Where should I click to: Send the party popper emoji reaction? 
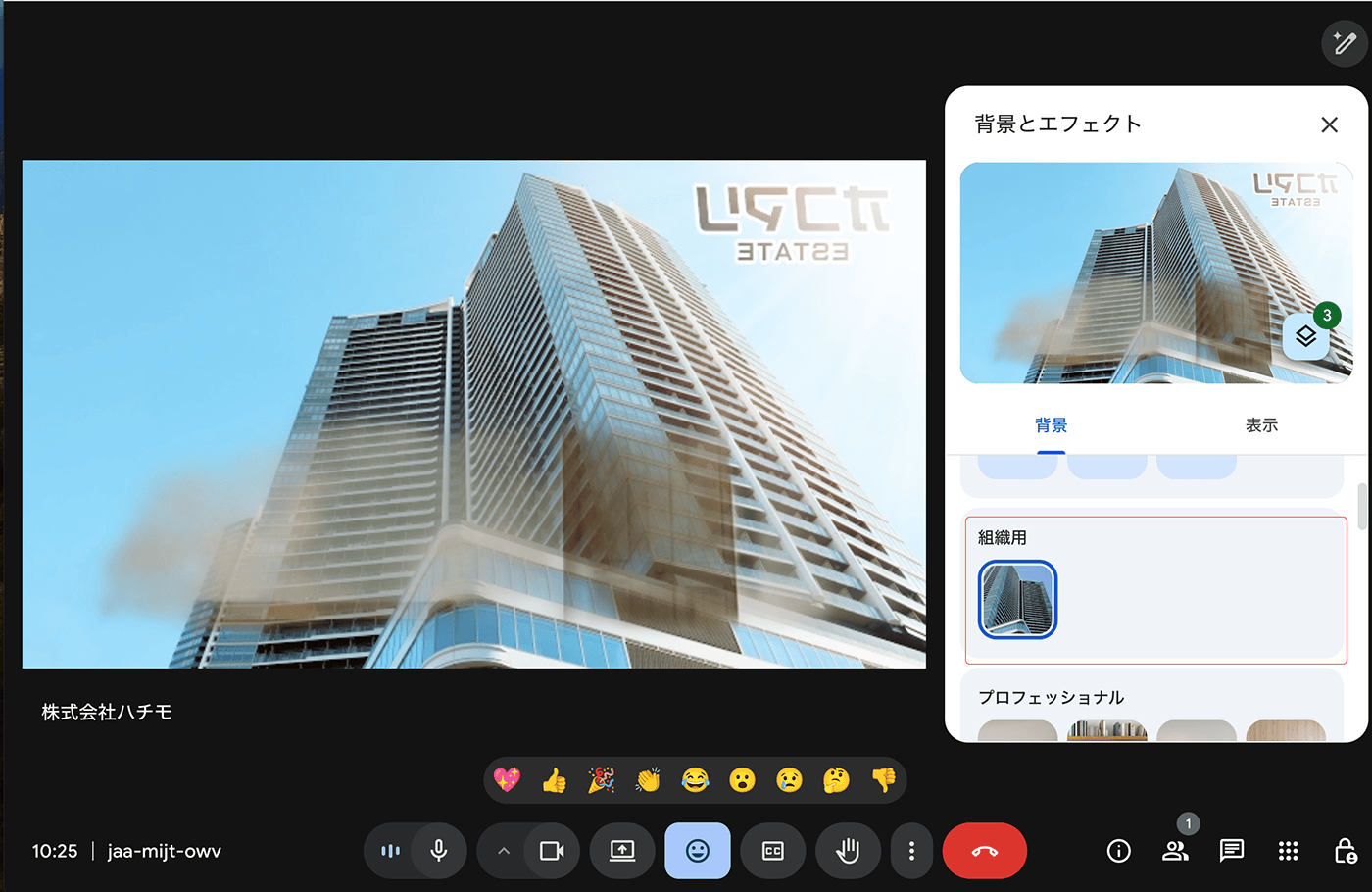601,780
